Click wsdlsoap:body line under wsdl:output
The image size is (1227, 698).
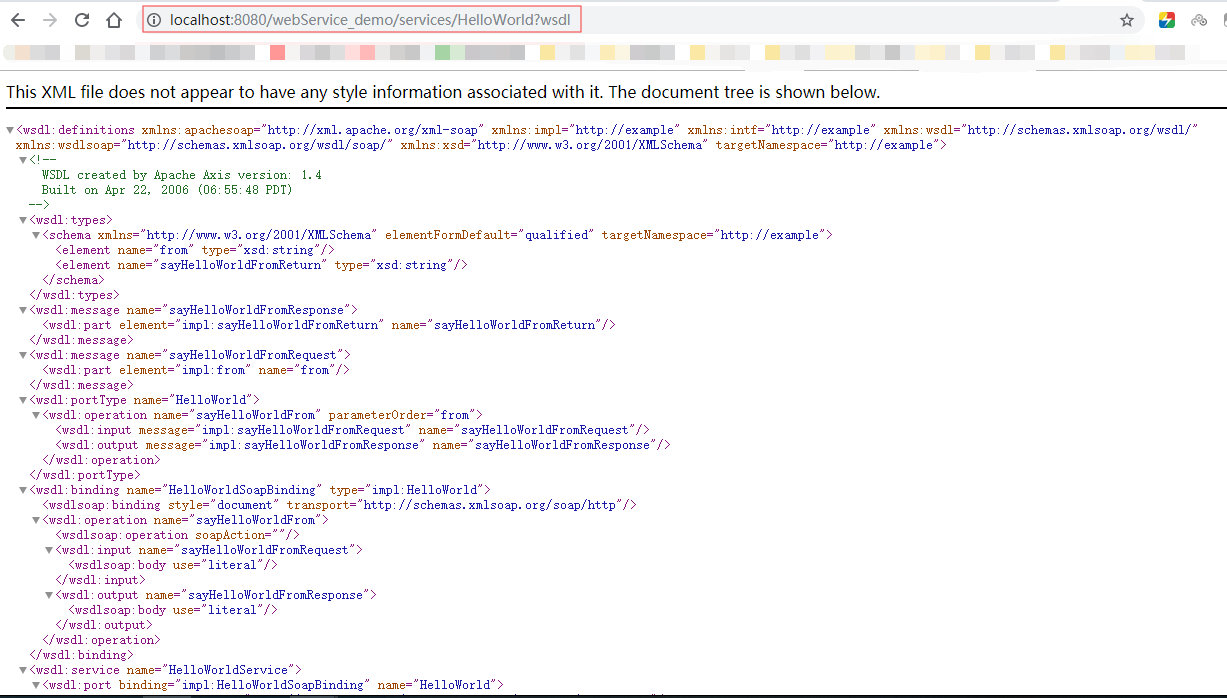173,610
